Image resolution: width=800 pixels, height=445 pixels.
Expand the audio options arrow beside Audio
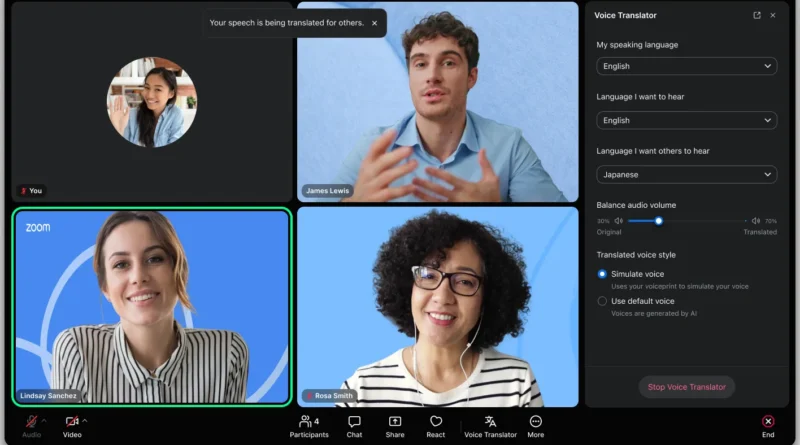tap(44, 421)
